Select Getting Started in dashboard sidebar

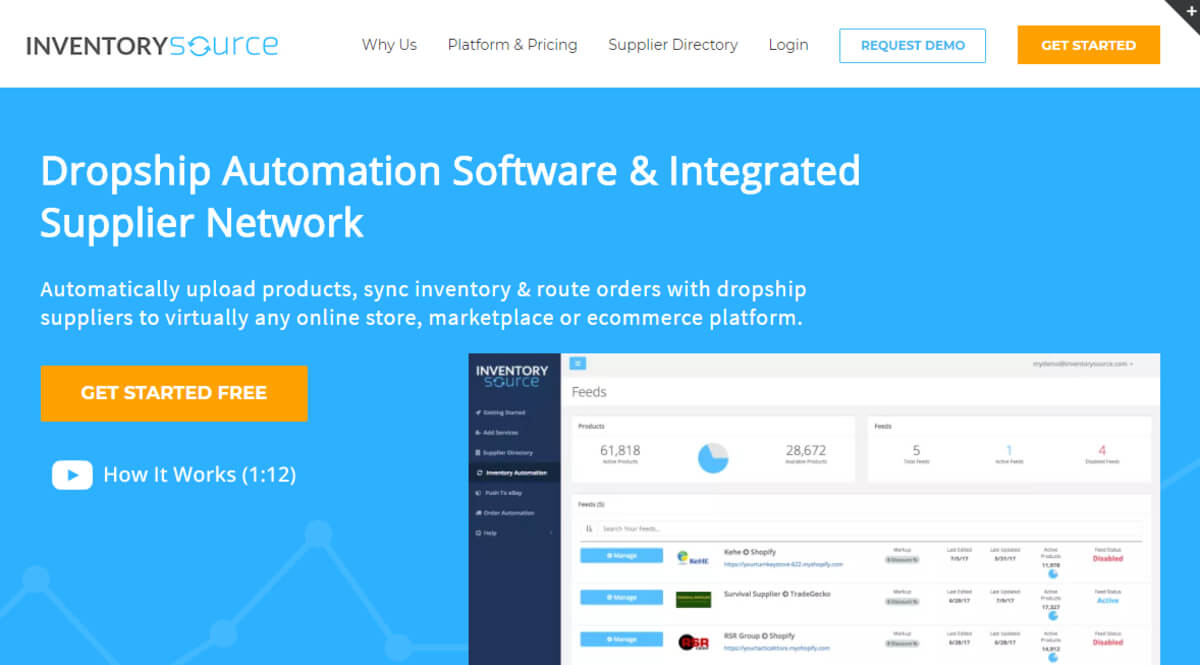(x=503, y=412)
